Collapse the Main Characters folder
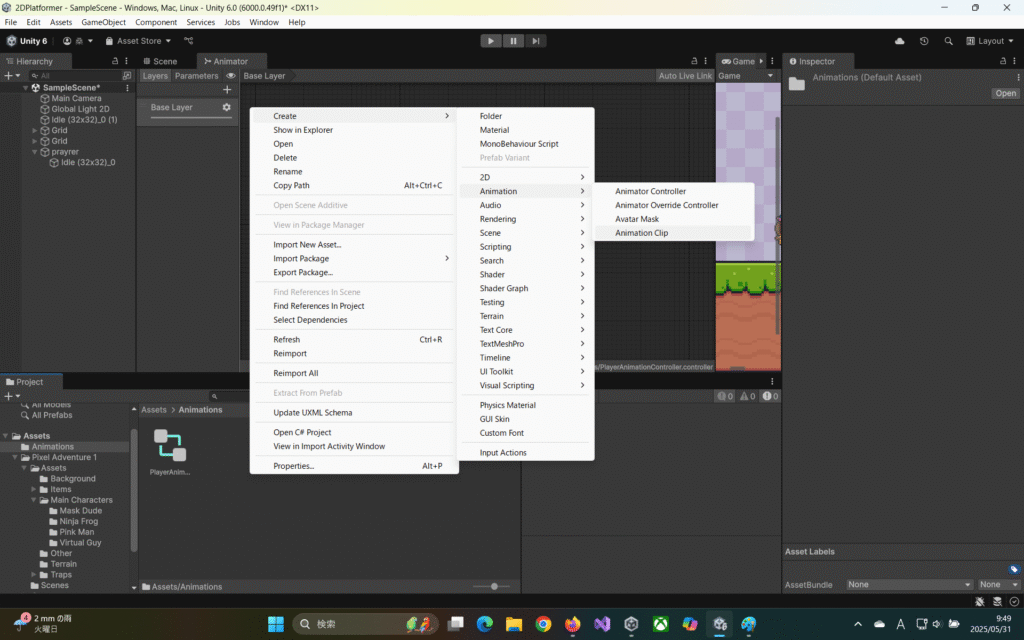This screenshot has width=1024, height=640. tap(33, 500)
